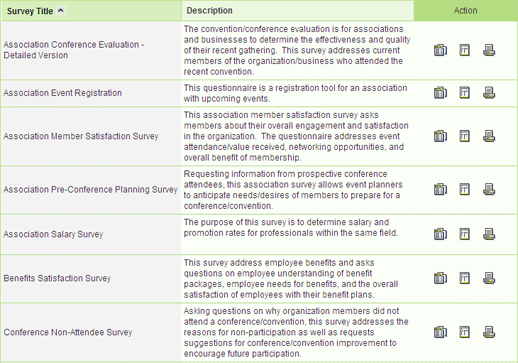Copy the Association Conference Evaluation survey
The image size is (518, 363).
(440, 50)
